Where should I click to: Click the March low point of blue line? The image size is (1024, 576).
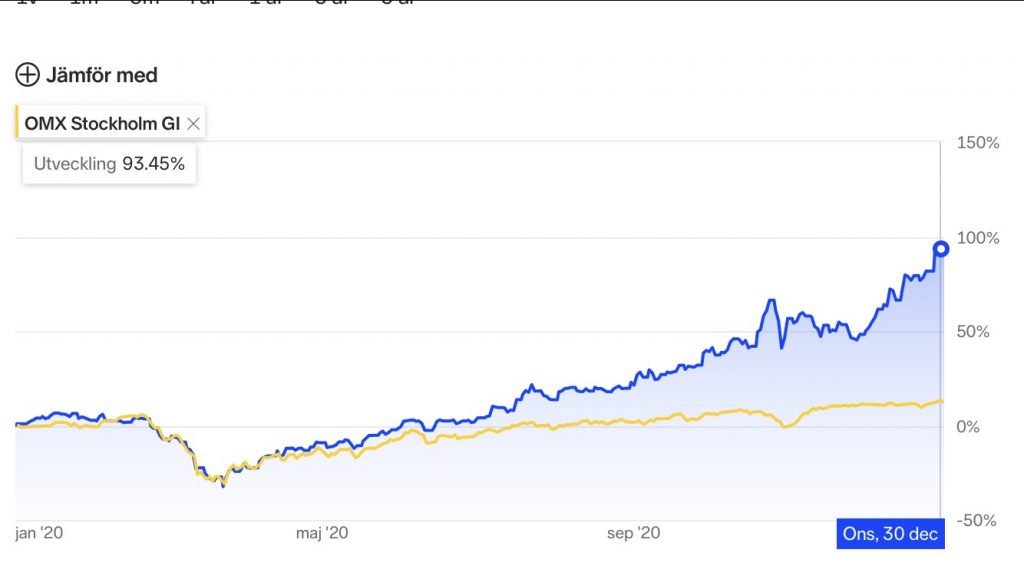tap(223, 486)
